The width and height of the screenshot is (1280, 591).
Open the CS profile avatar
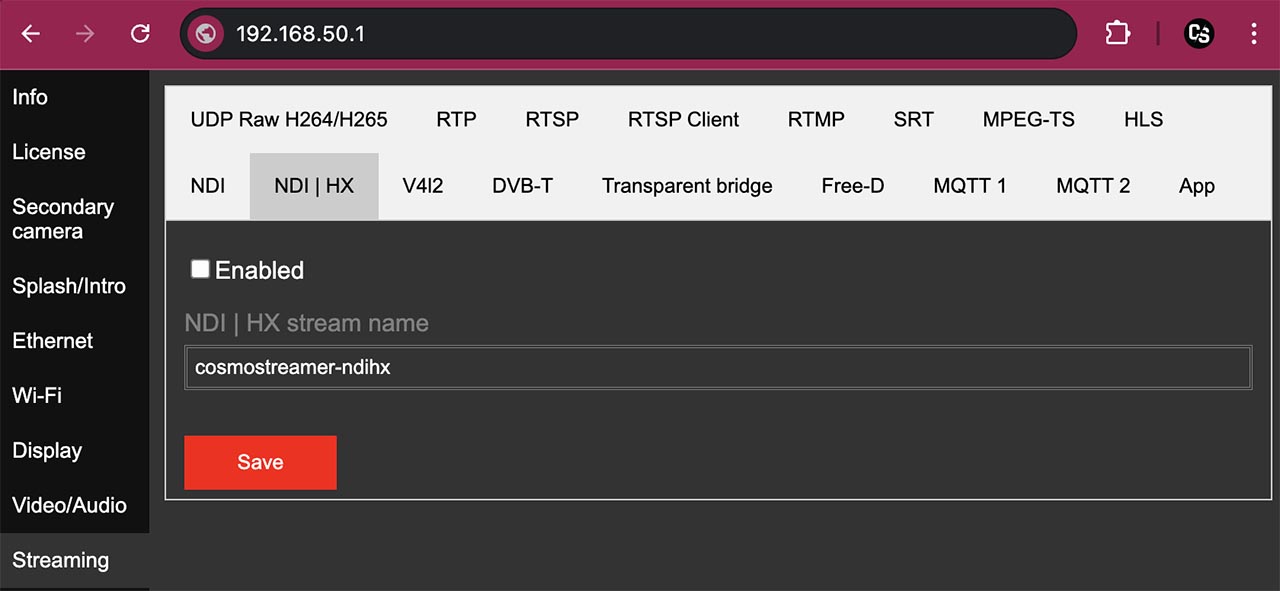(x=1199, y=34)
